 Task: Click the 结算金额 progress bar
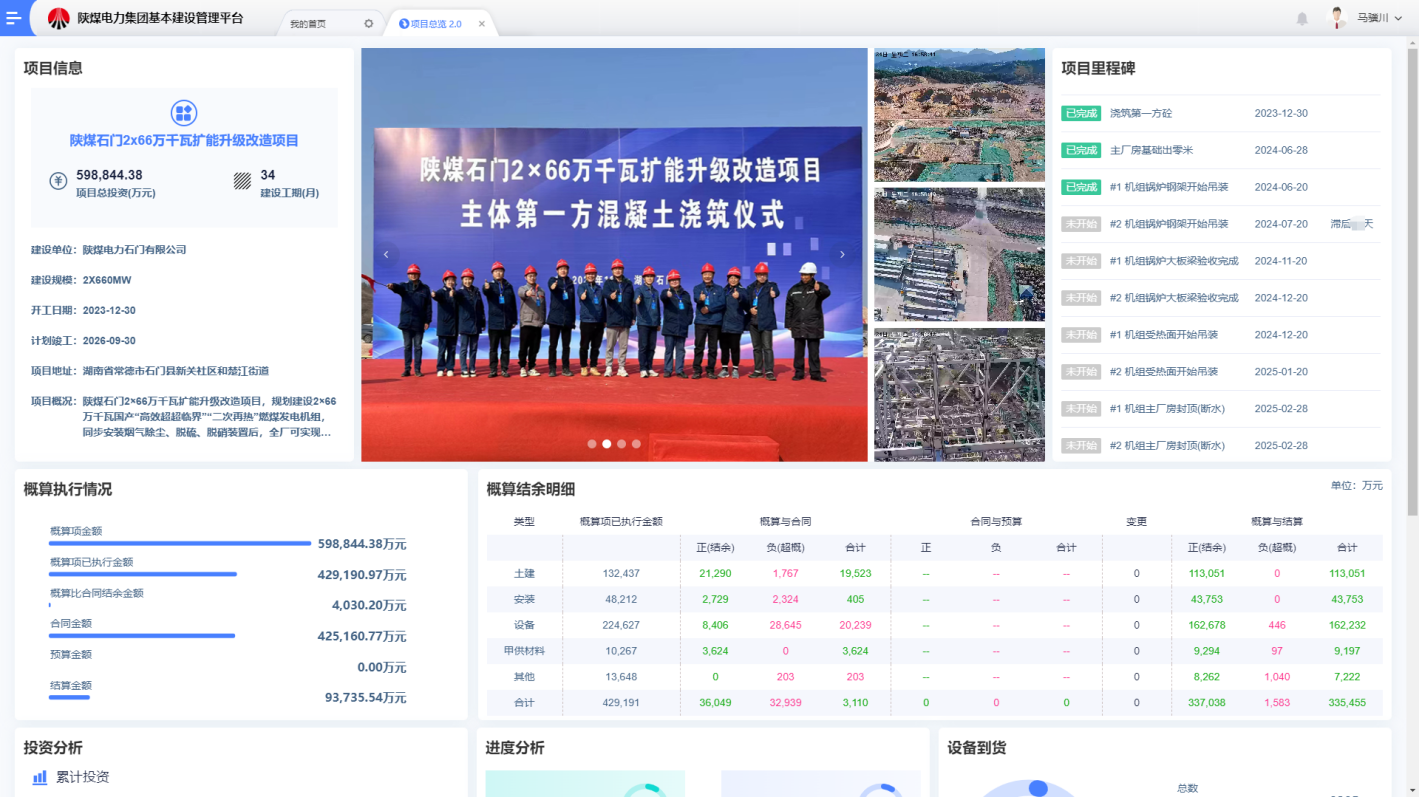click(69, 697)
